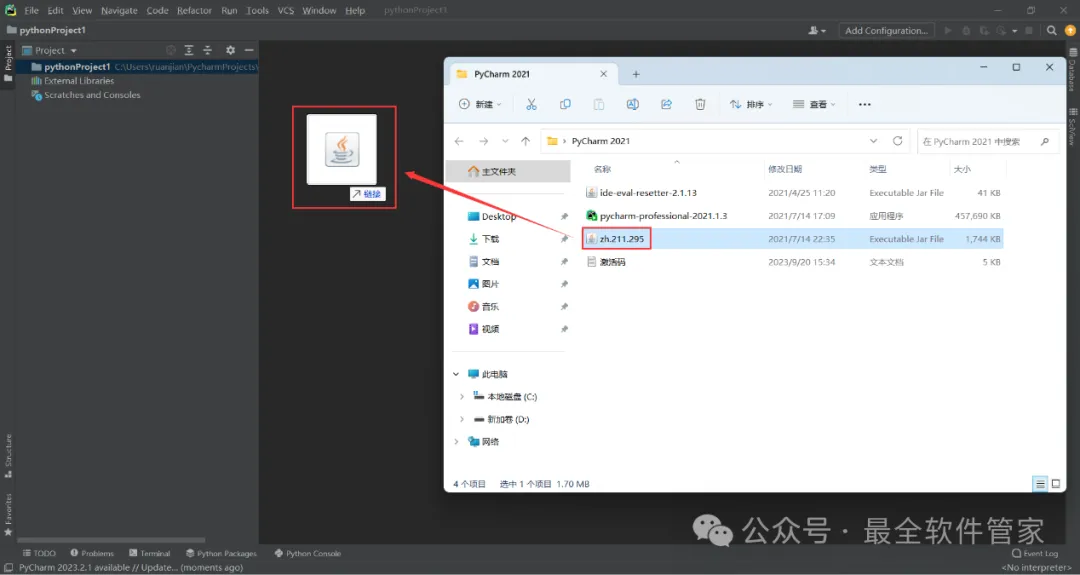
Task: Click the Delete trash icon
Action: coord(700,104)
